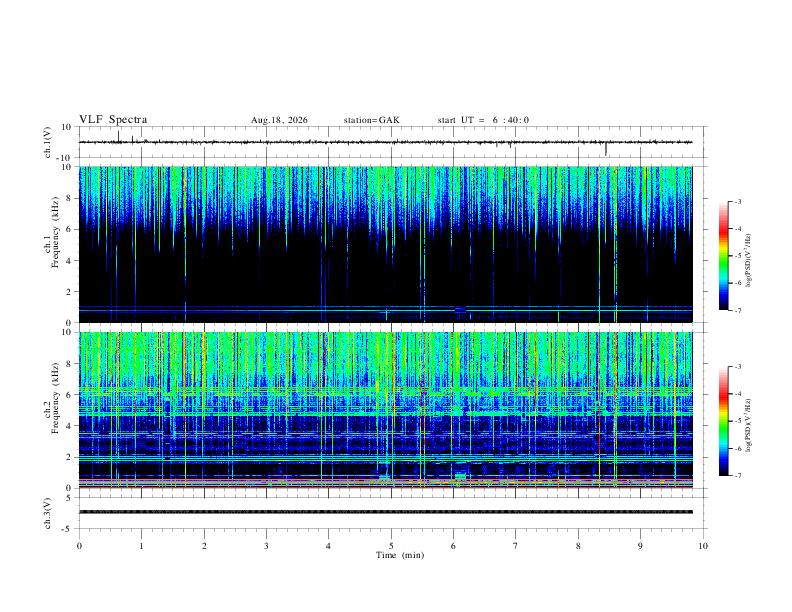Click the VLF Spectra title text
The image size is (792, 612).
point(113,120)
